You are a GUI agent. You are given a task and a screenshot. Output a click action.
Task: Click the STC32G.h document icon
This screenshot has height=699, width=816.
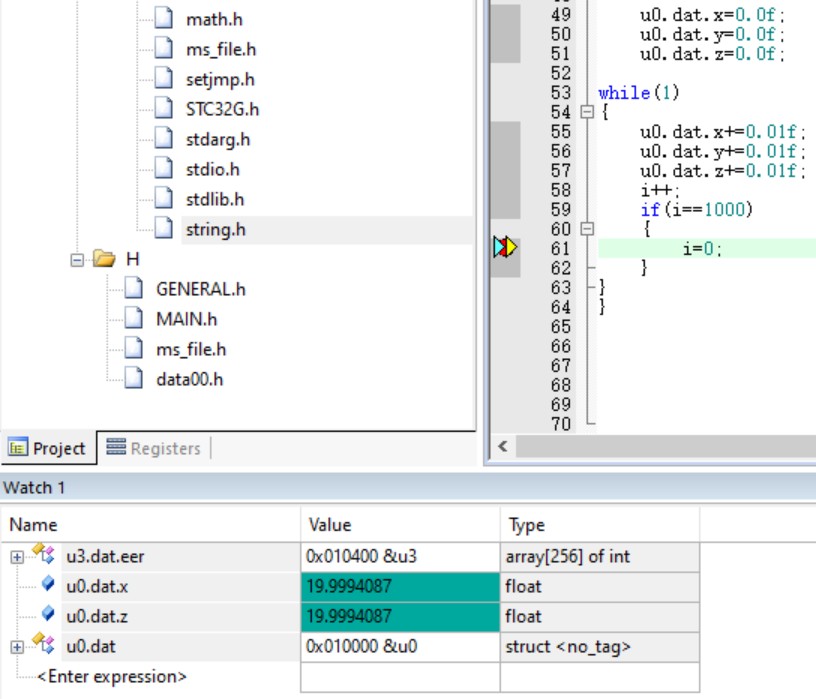164,108
